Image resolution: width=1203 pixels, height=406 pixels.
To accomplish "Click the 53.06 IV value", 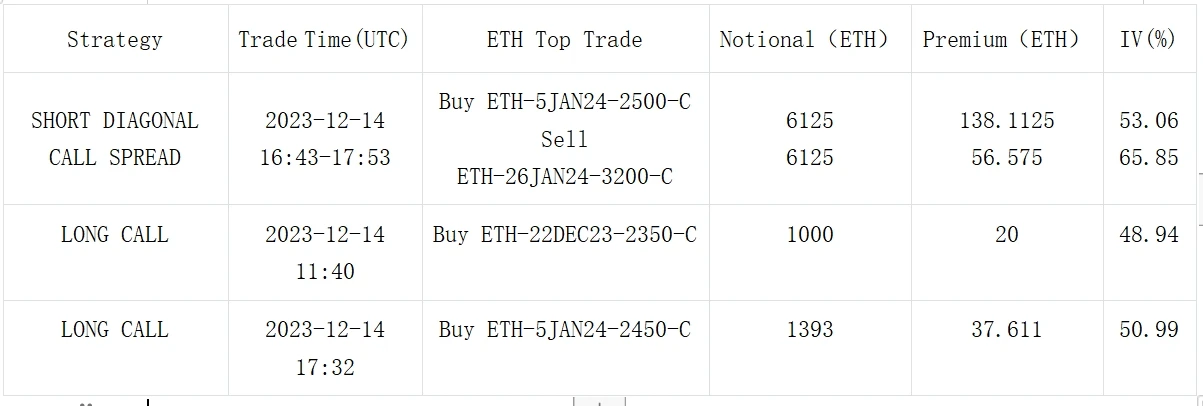I will click(x=1149, y=121).
